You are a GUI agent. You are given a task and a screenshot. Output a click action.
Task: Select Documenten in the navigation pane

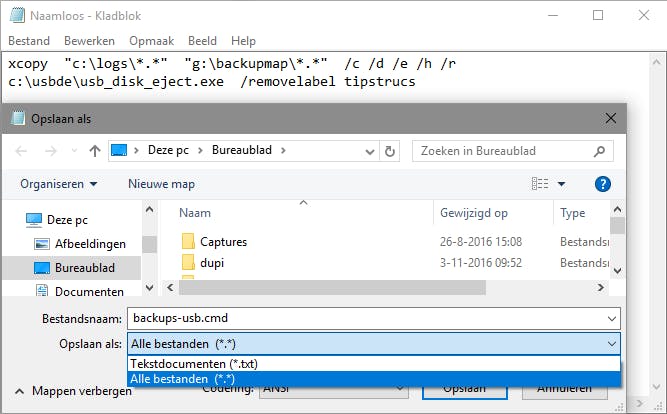89,292
